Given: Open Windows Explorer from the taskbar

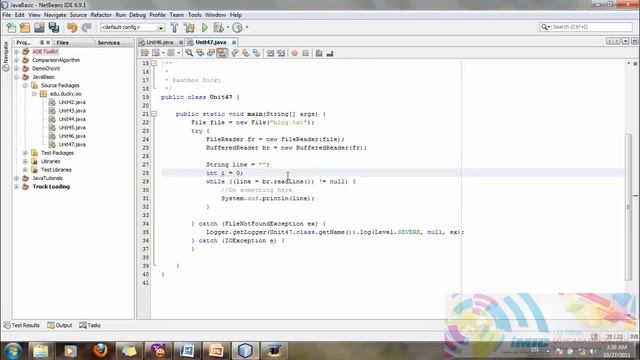Looking at the screenshot, I should click(x=40, y=351).
